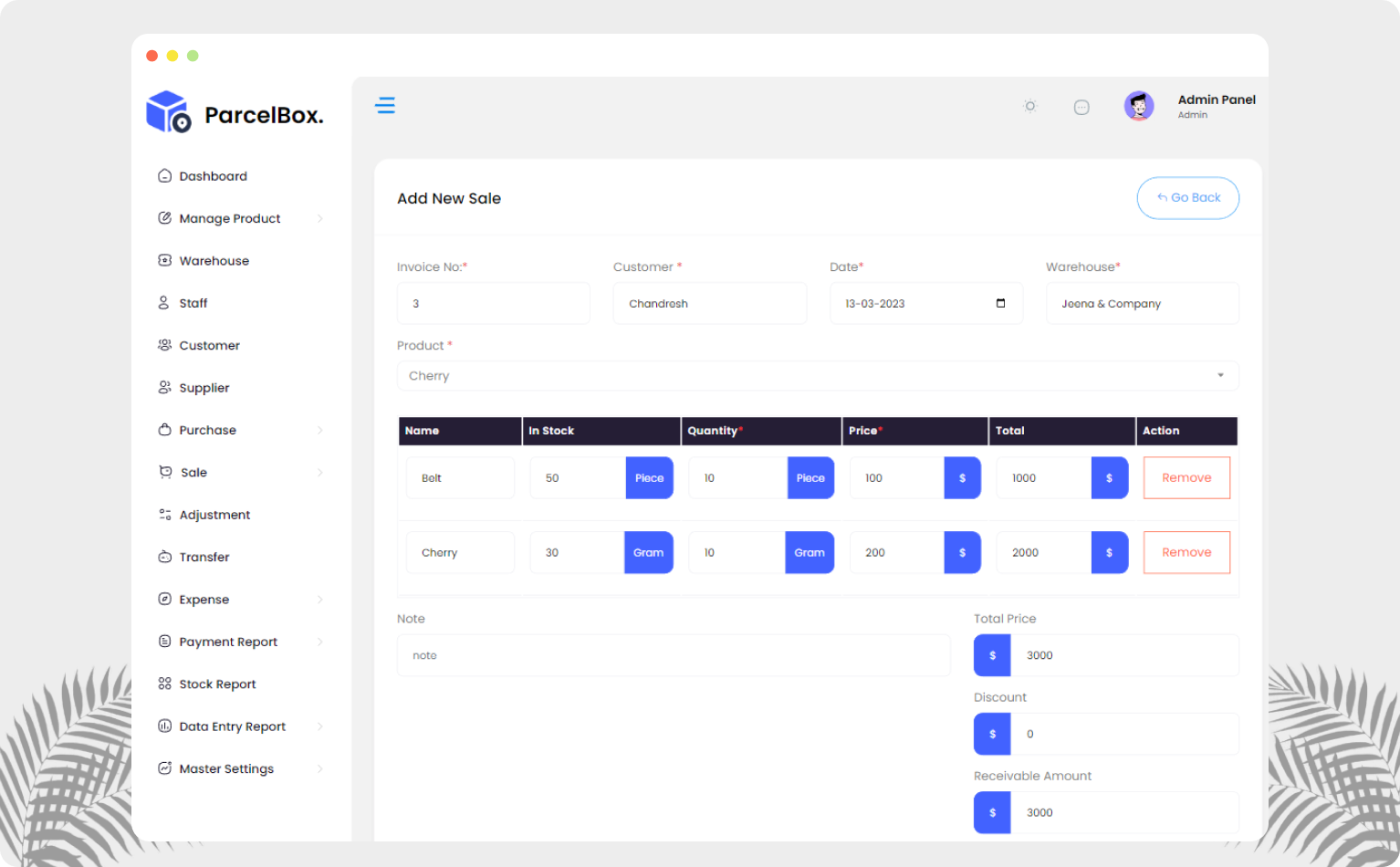Select the Dashboard sidebar icon
This screenshot has height=867, width=1400.
[164, 175]
